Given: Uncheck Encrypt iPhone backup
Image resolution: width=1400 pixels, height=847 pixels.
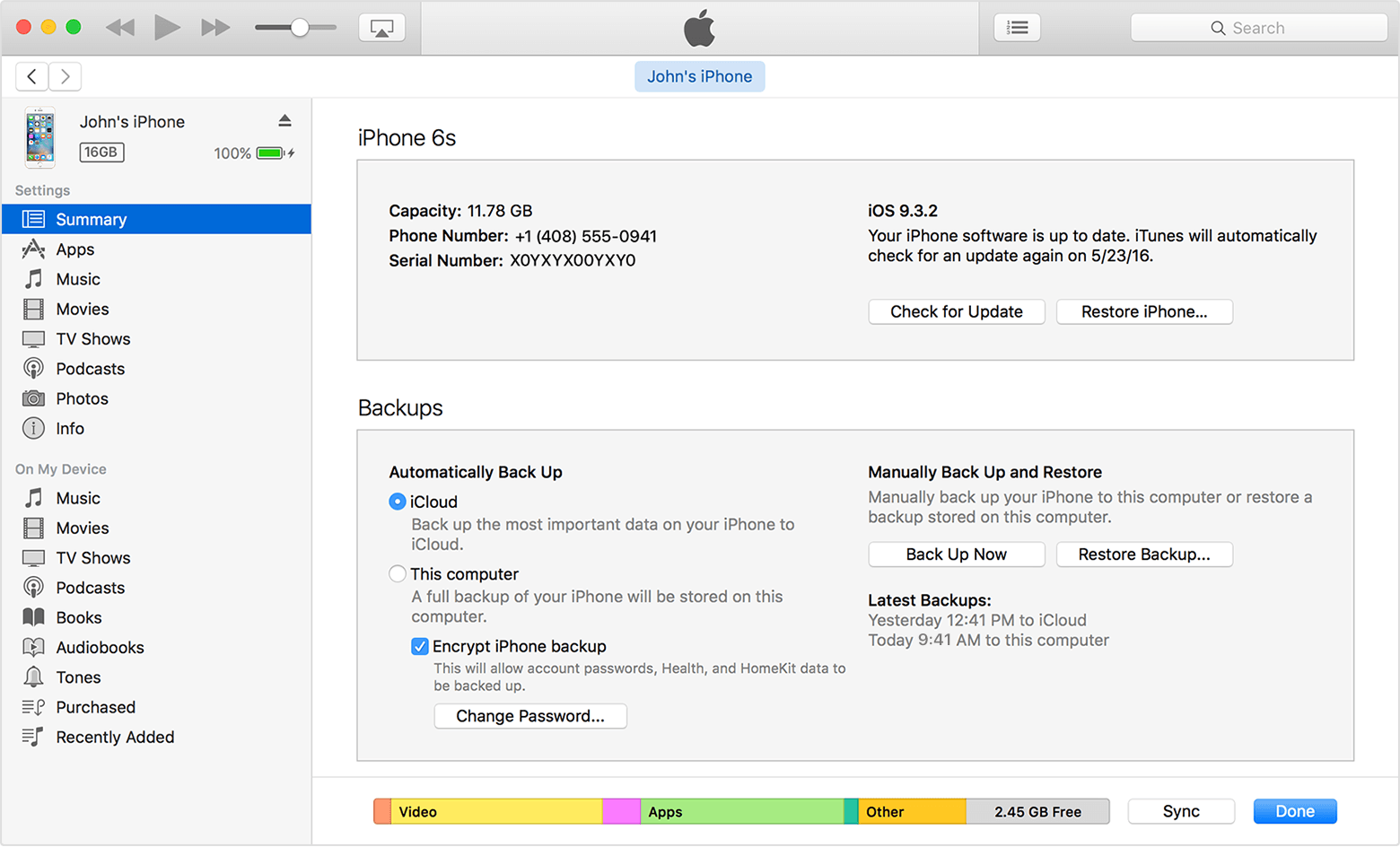Looking at the screenshot, I should pyautogui.click(x=419, y=646).
